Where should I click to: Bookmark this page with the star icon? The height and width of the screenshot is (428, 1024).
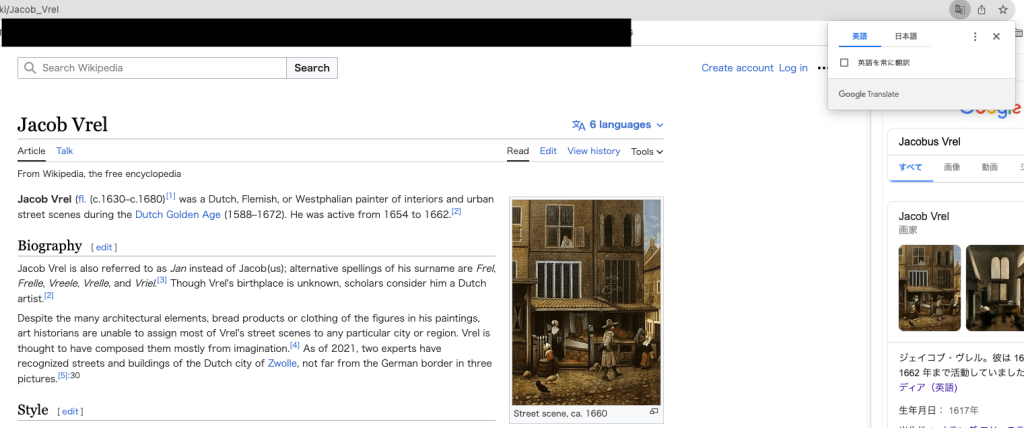[x=1003, y=9]
